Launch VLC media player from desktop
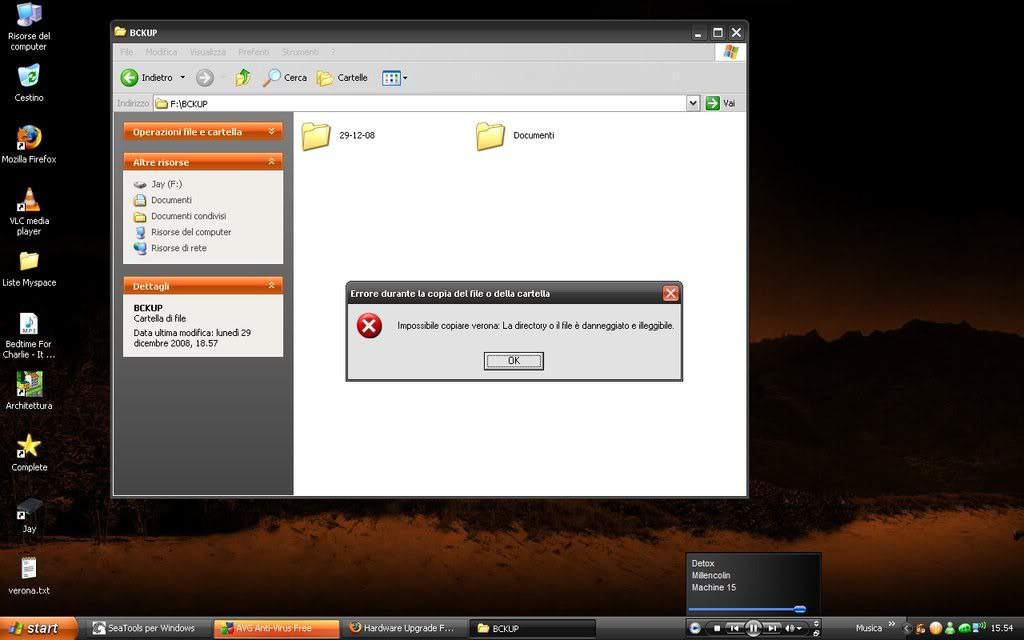The width and height of the screenshot is (1024, 640). (29, 199)
